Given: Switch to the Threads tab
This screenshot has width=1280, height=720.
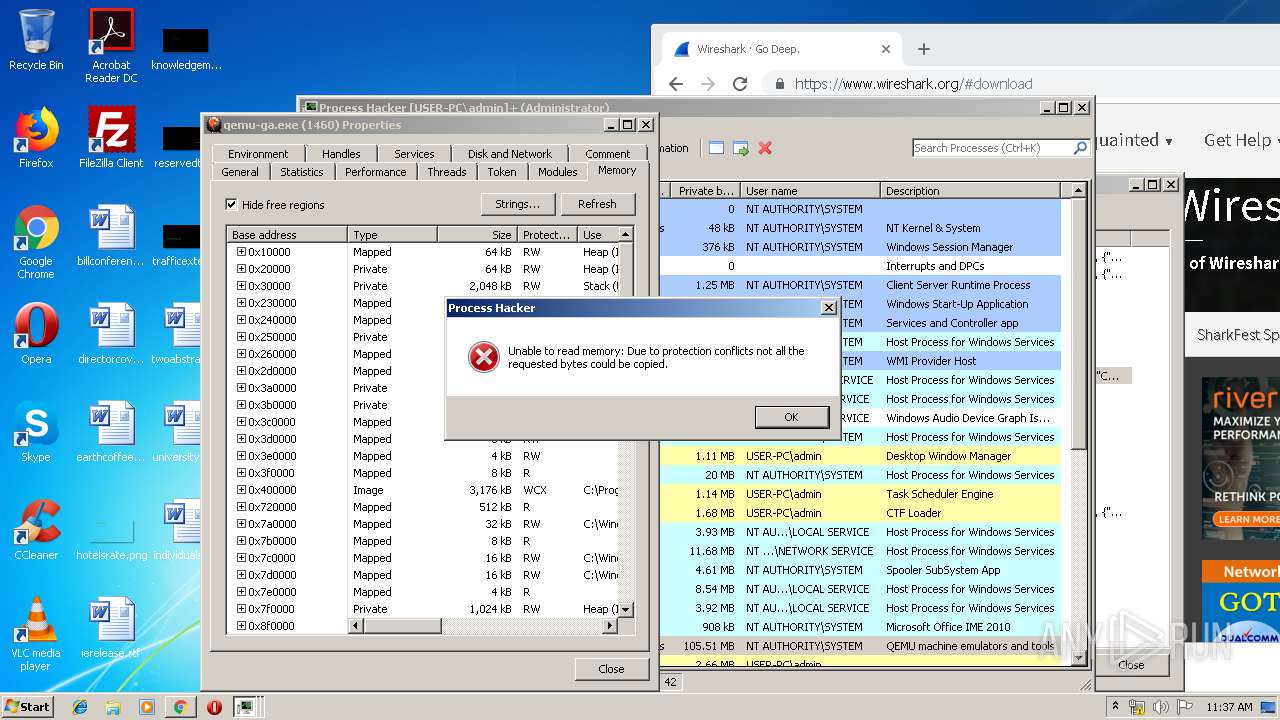Looking at the screenshot, I should tap(447, 172).
